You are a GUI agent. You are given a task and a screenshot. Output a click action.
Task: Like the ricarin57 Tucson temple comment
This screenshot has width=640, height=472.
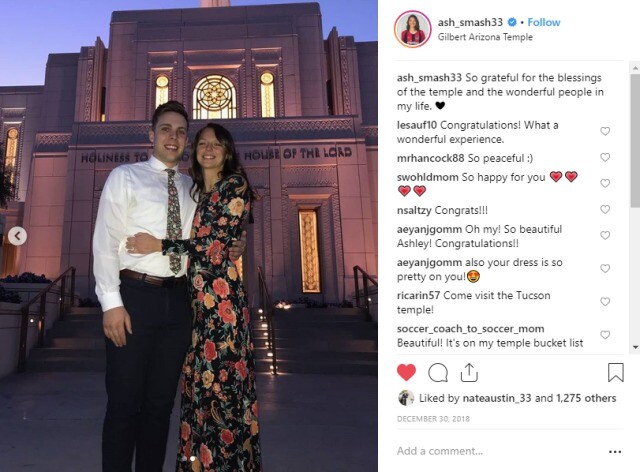click(x=605, y=302)
